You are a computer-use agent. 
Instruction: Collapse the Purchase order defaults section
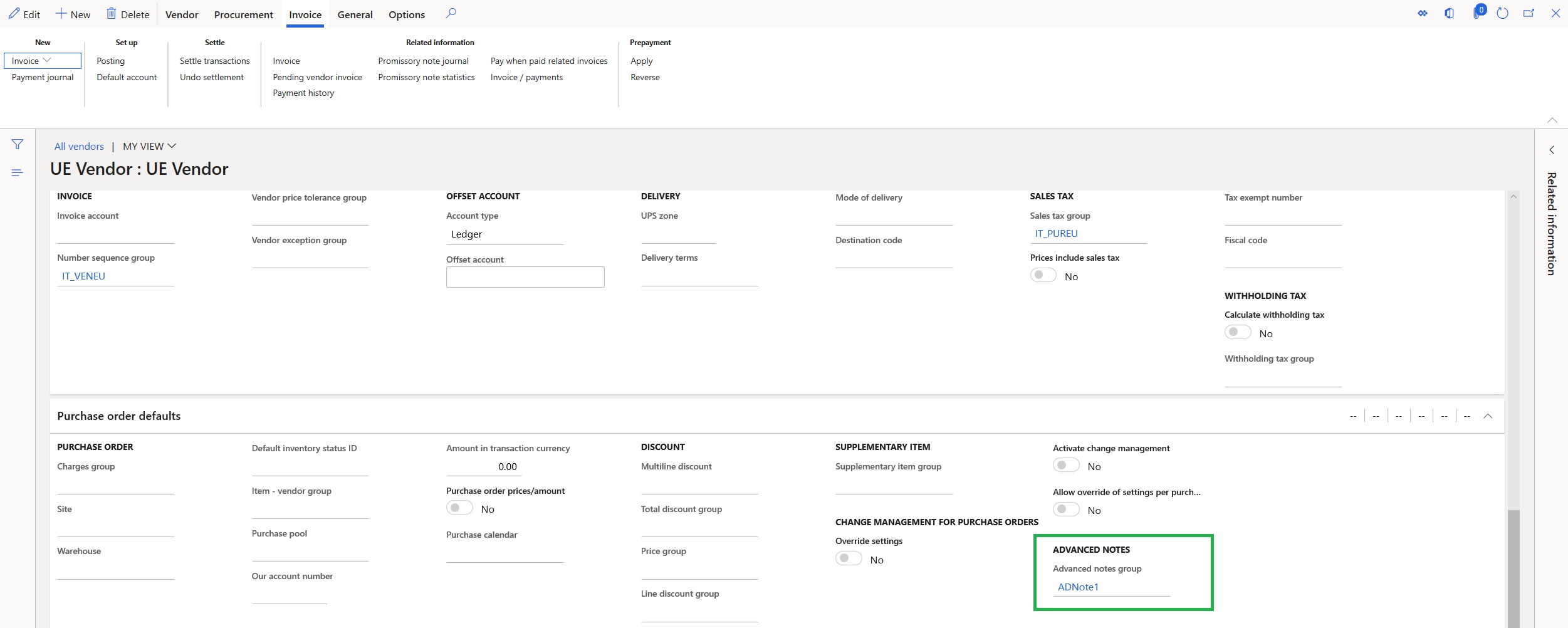(x=1488, y=416)
